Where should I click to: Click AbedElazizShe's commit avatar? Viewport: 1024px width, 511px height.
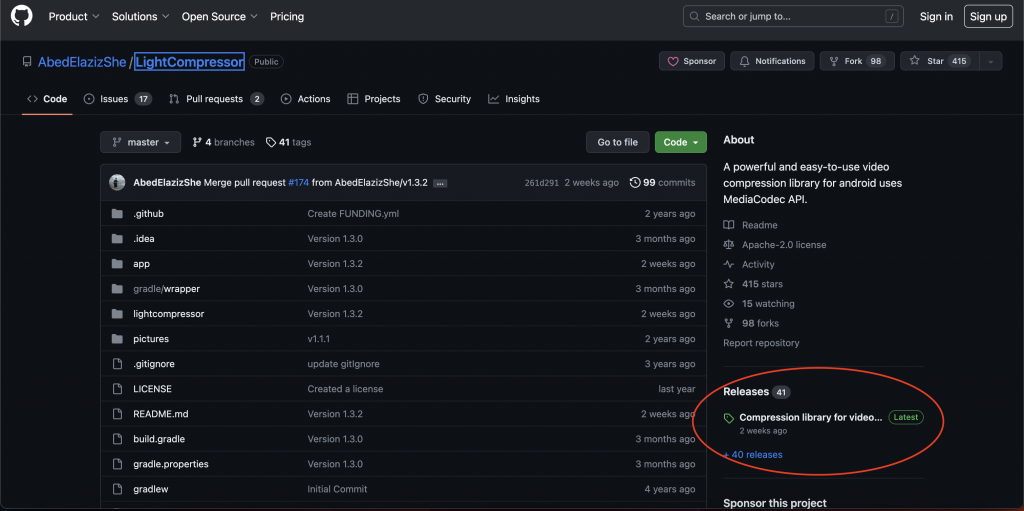click(117, 183)
